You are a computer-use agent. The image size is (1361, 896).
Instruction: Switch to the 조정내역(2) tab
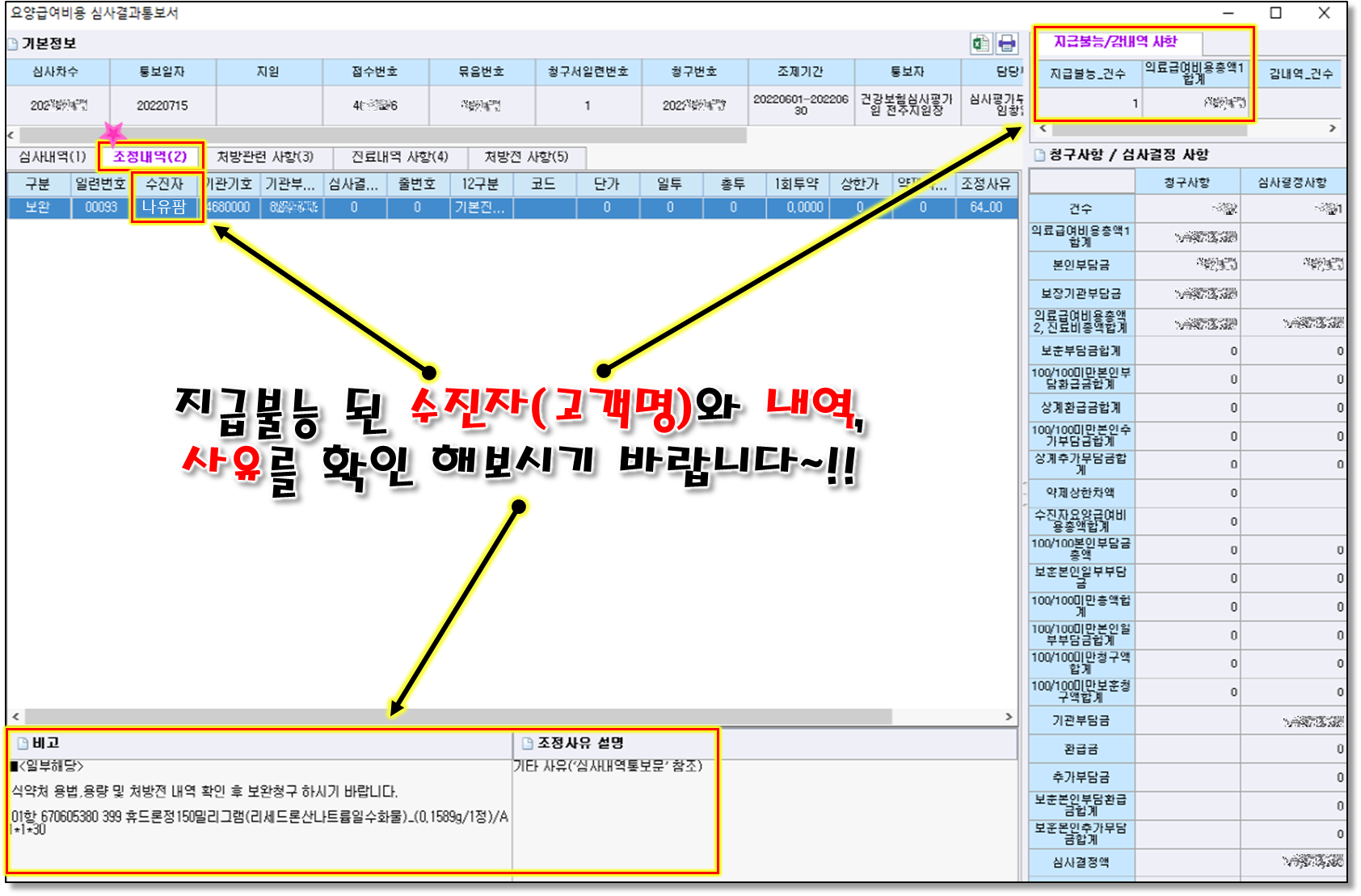(150, 157)
